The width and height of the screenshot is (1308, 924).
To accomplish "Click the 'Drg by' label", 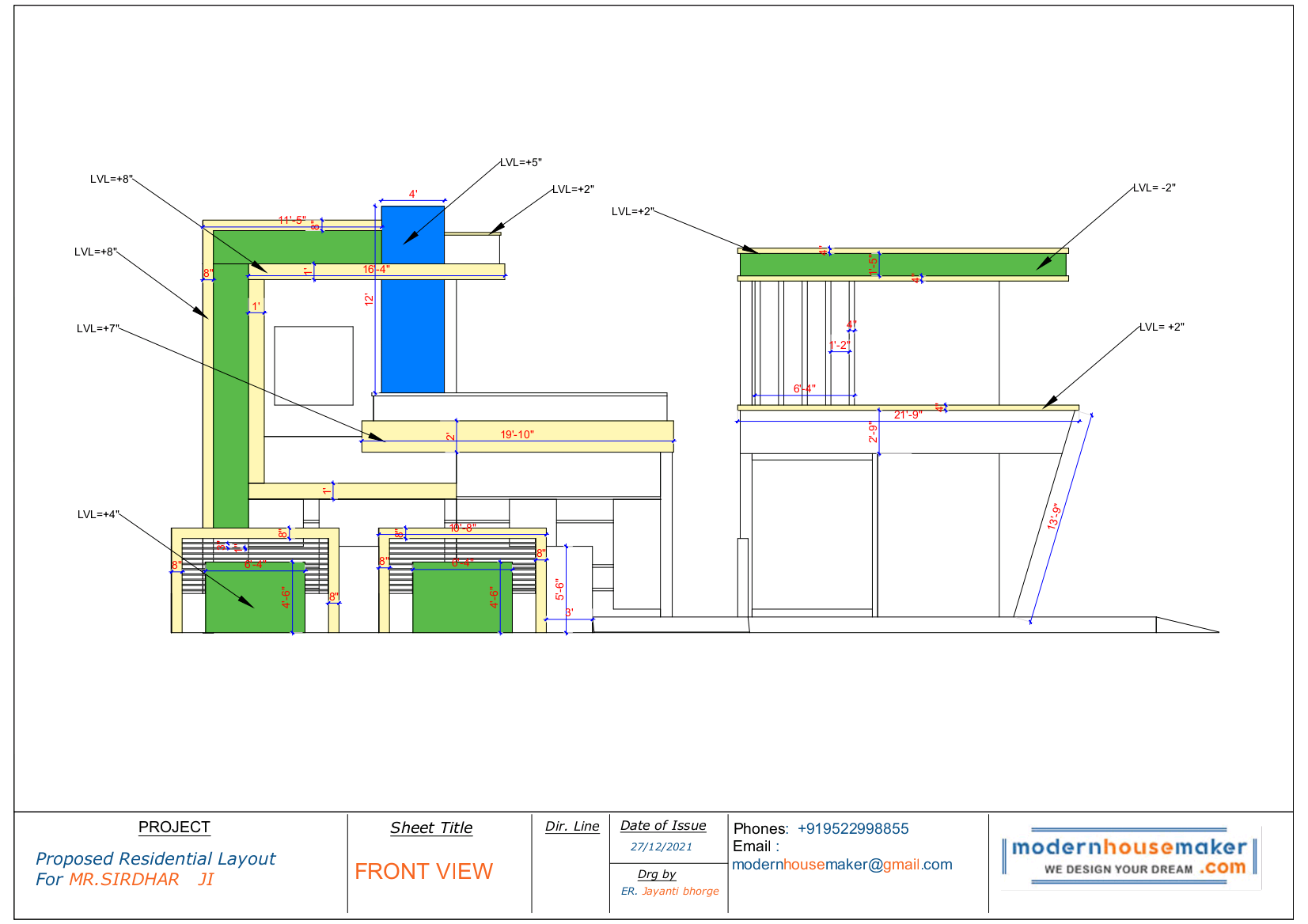I will point(657,874).
